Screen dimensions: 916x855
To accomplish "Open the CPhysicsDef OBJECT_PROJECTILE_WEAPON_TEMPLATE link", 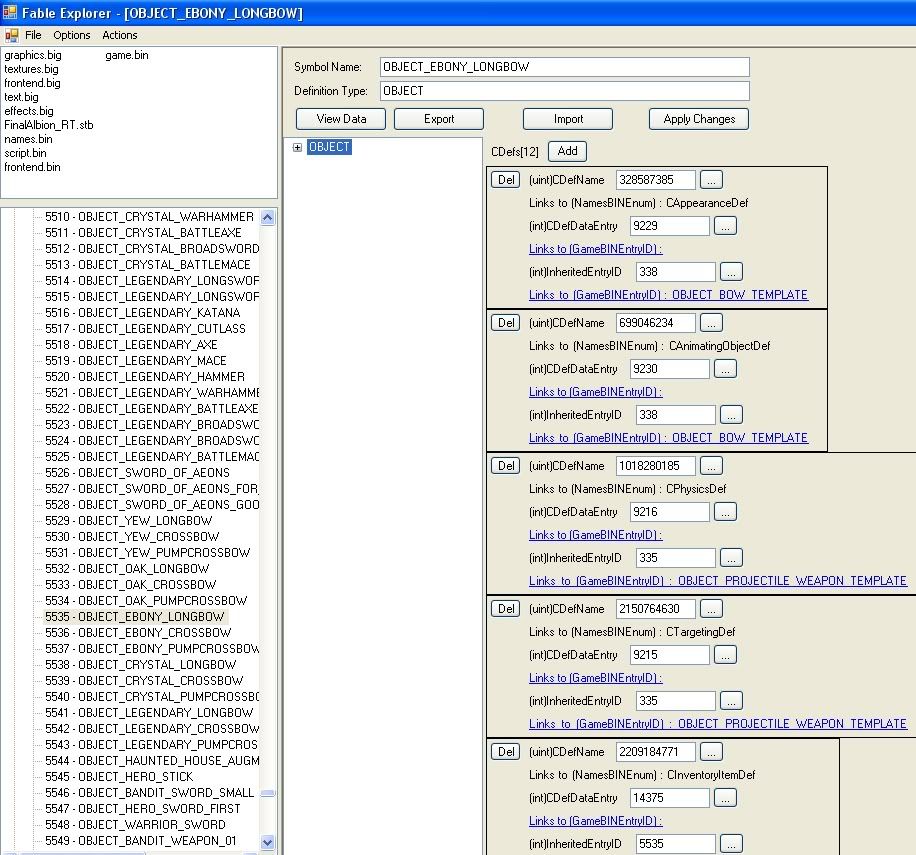I will [718, 581].
